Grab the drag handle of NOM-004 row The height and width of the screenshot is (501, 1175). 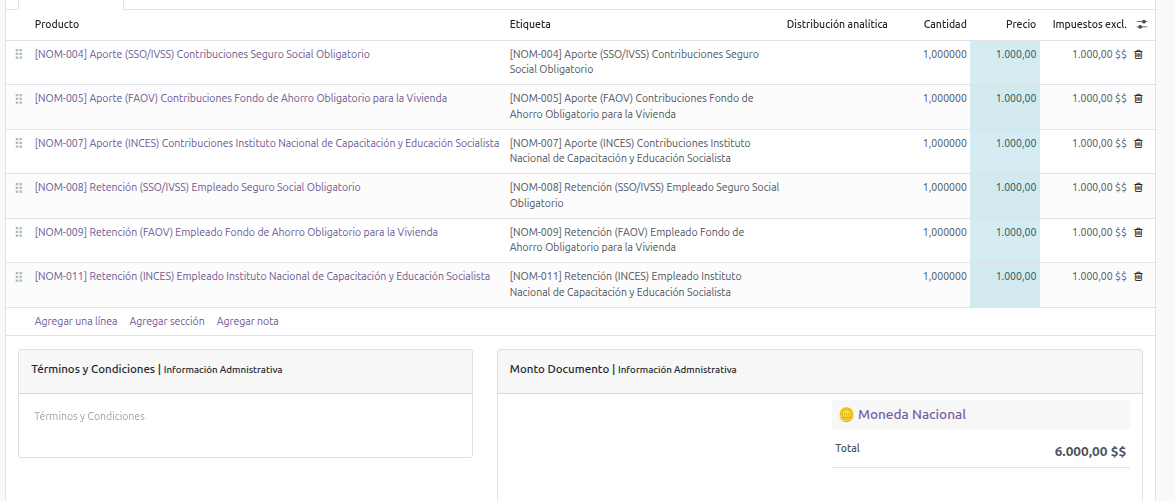click(x=19, y=55)
